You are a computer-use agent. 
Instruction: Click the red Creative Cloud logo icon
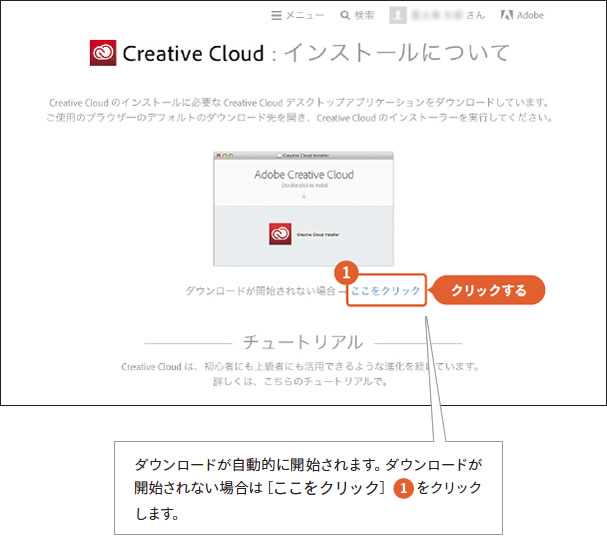(x=103, y=53)
